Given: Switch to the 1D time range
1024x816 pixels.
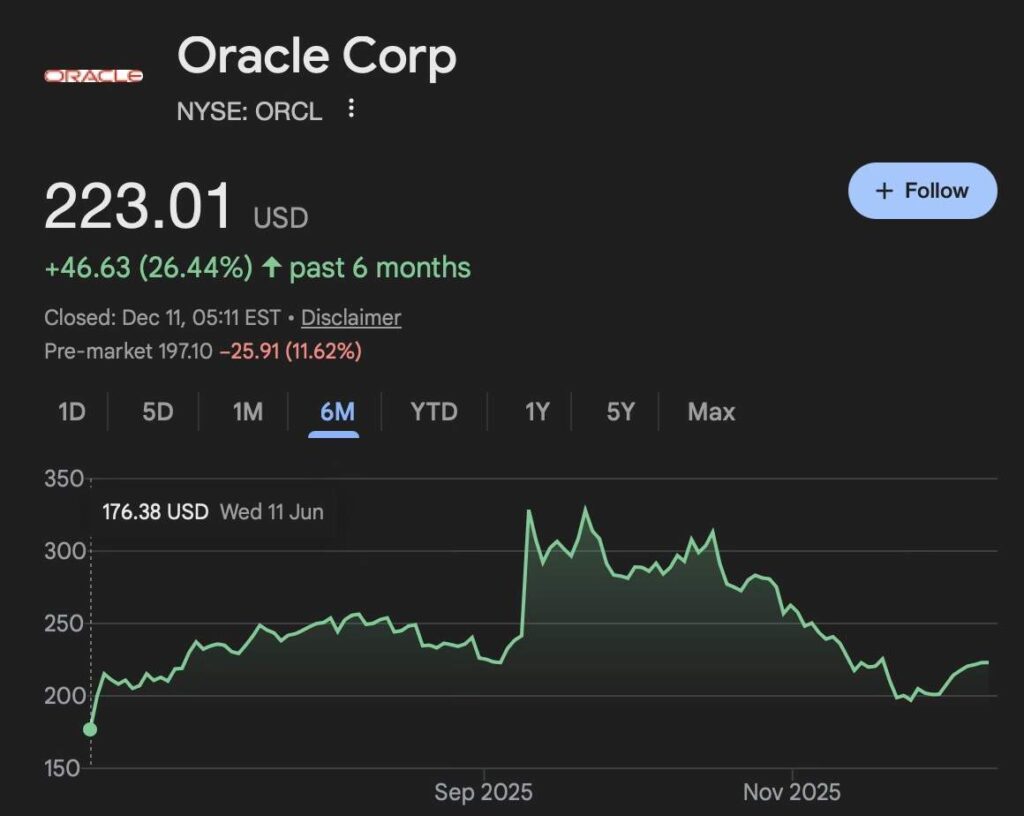Looking at the screenshot, I should coord(72,412).
